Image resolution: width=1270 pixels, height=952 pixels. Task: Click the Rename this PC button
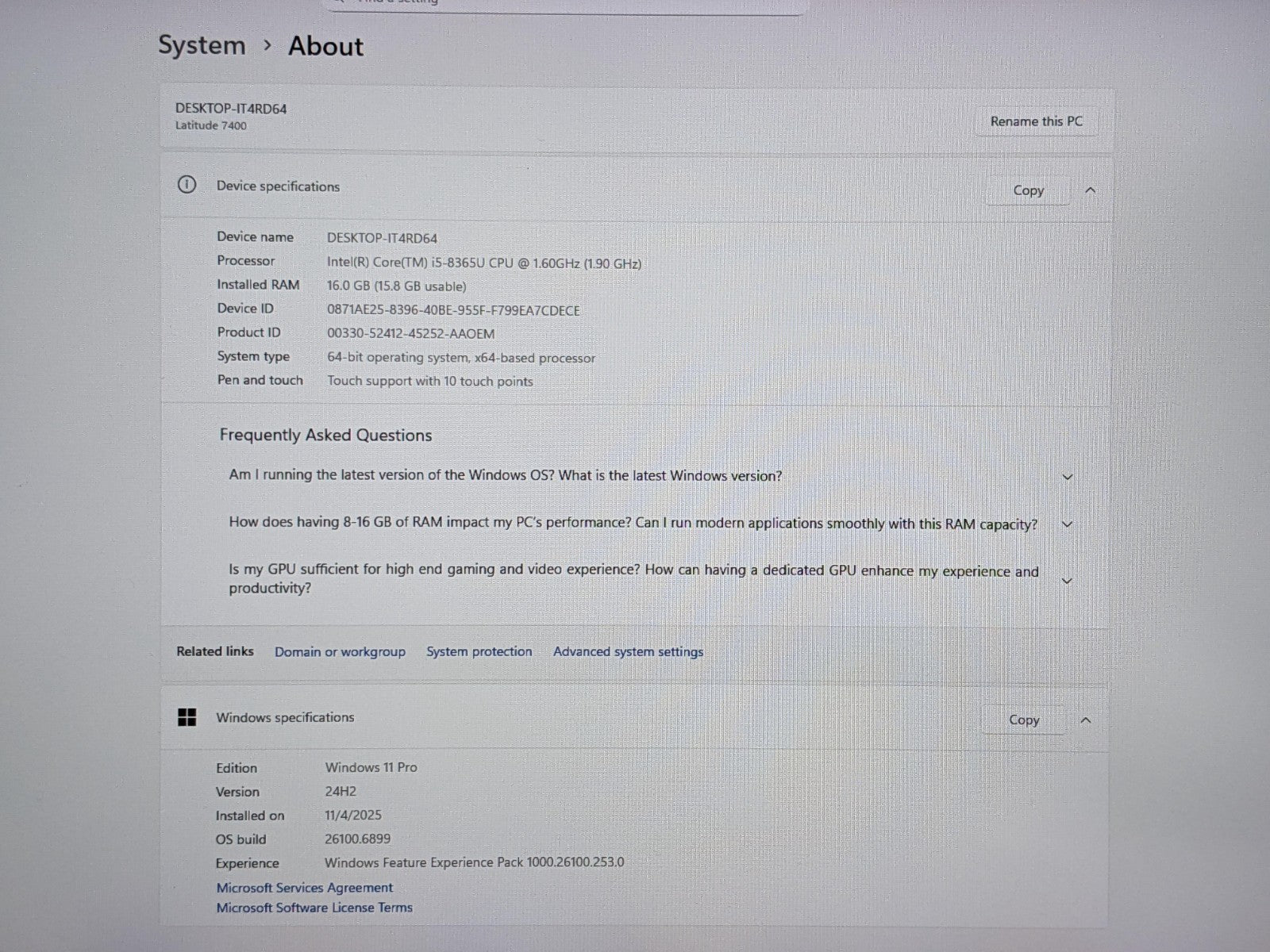coord(1036,121)
